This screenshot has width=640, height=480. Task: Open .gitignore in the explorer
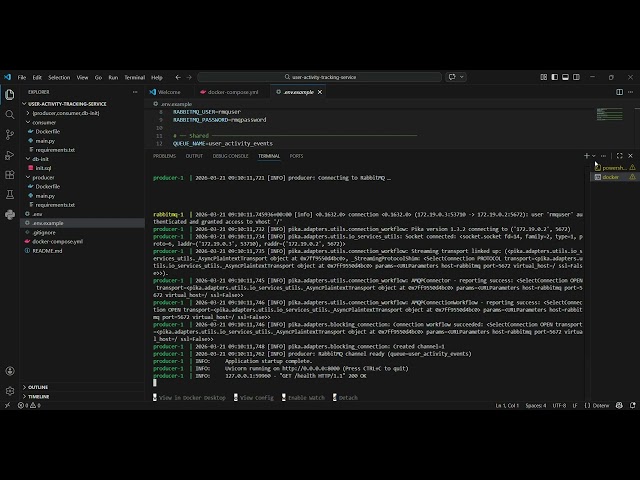pos(82,233)
